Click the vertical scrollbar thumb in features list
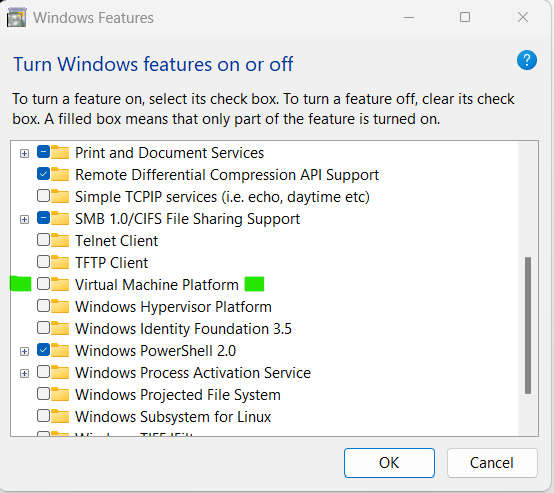554x493 pixels. point(528,325)
